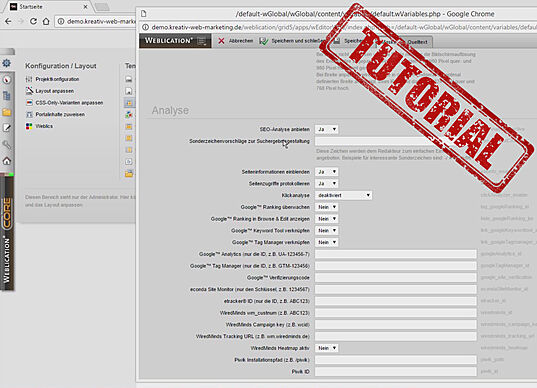Open Seitenzugriffe protokollieren dropdown
Viewport: 537px width, 388px height.
[x=326, y=184]
